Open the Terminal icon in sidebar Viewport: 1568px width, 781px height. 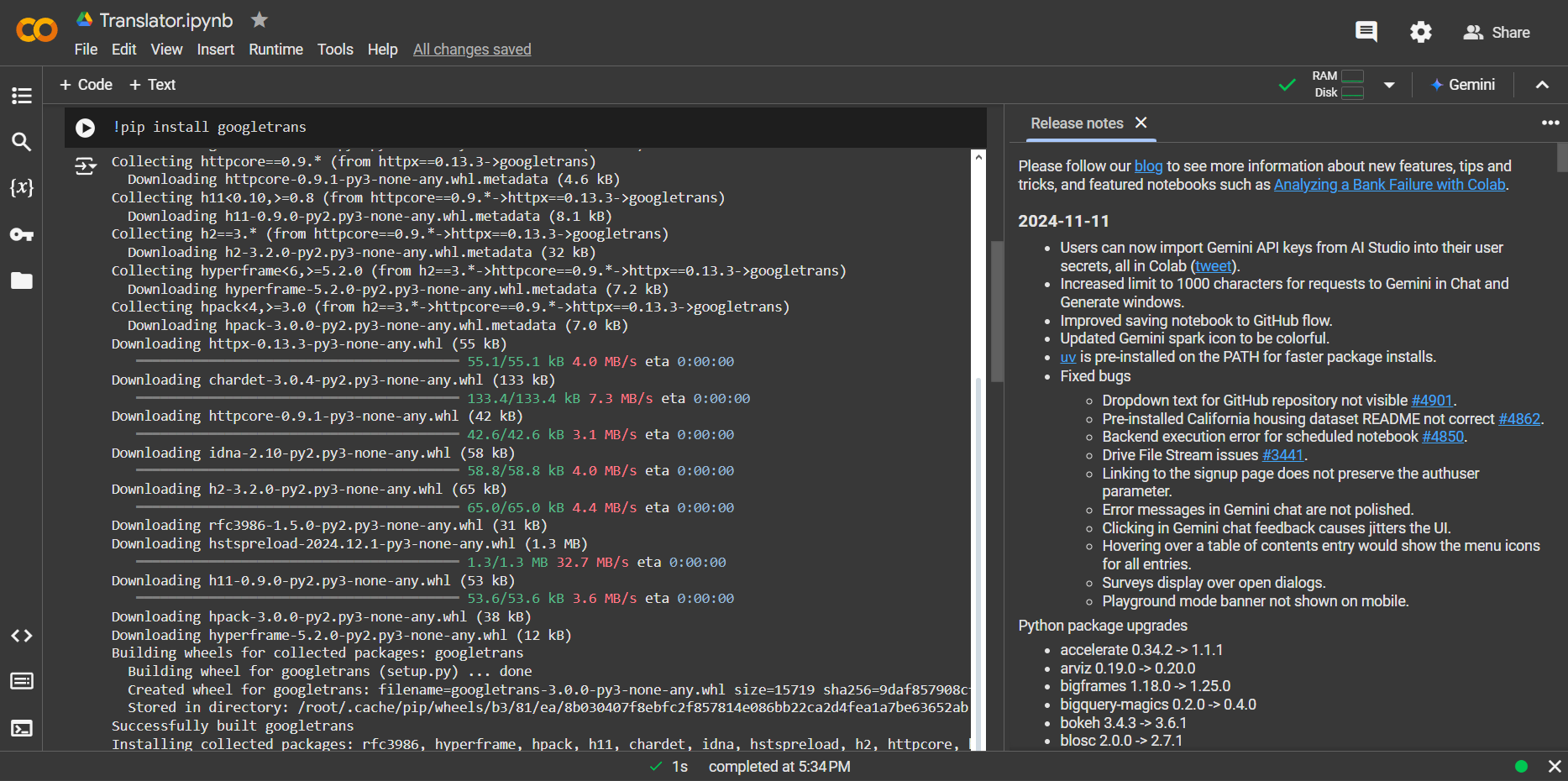coord(22,728)
